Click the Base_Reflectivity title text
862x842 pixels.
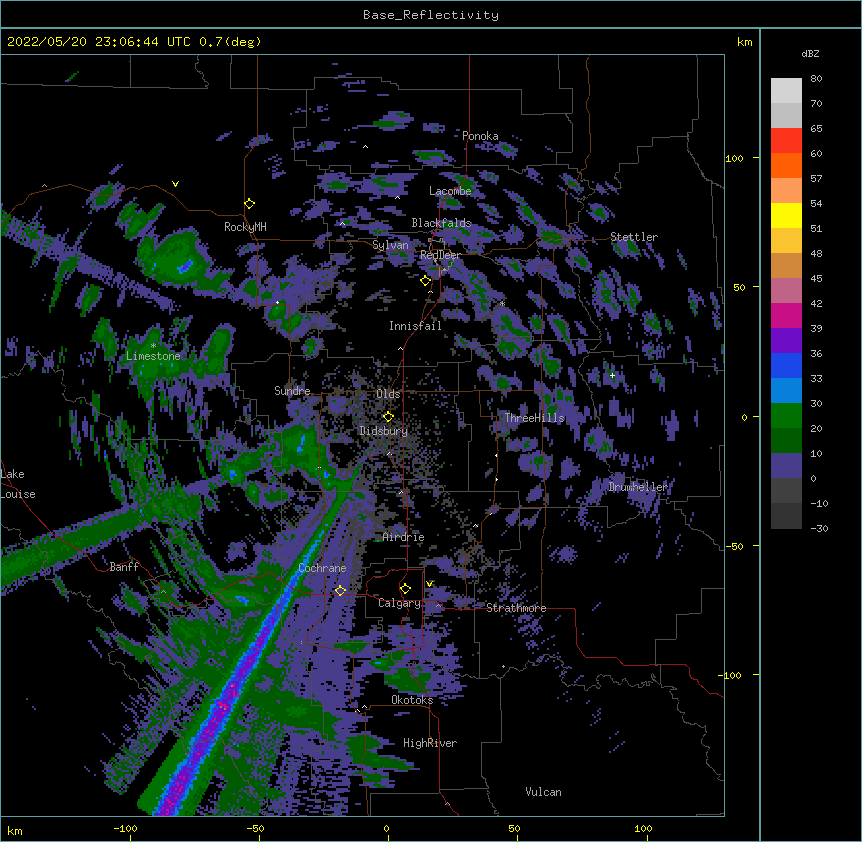click(430, 15)
